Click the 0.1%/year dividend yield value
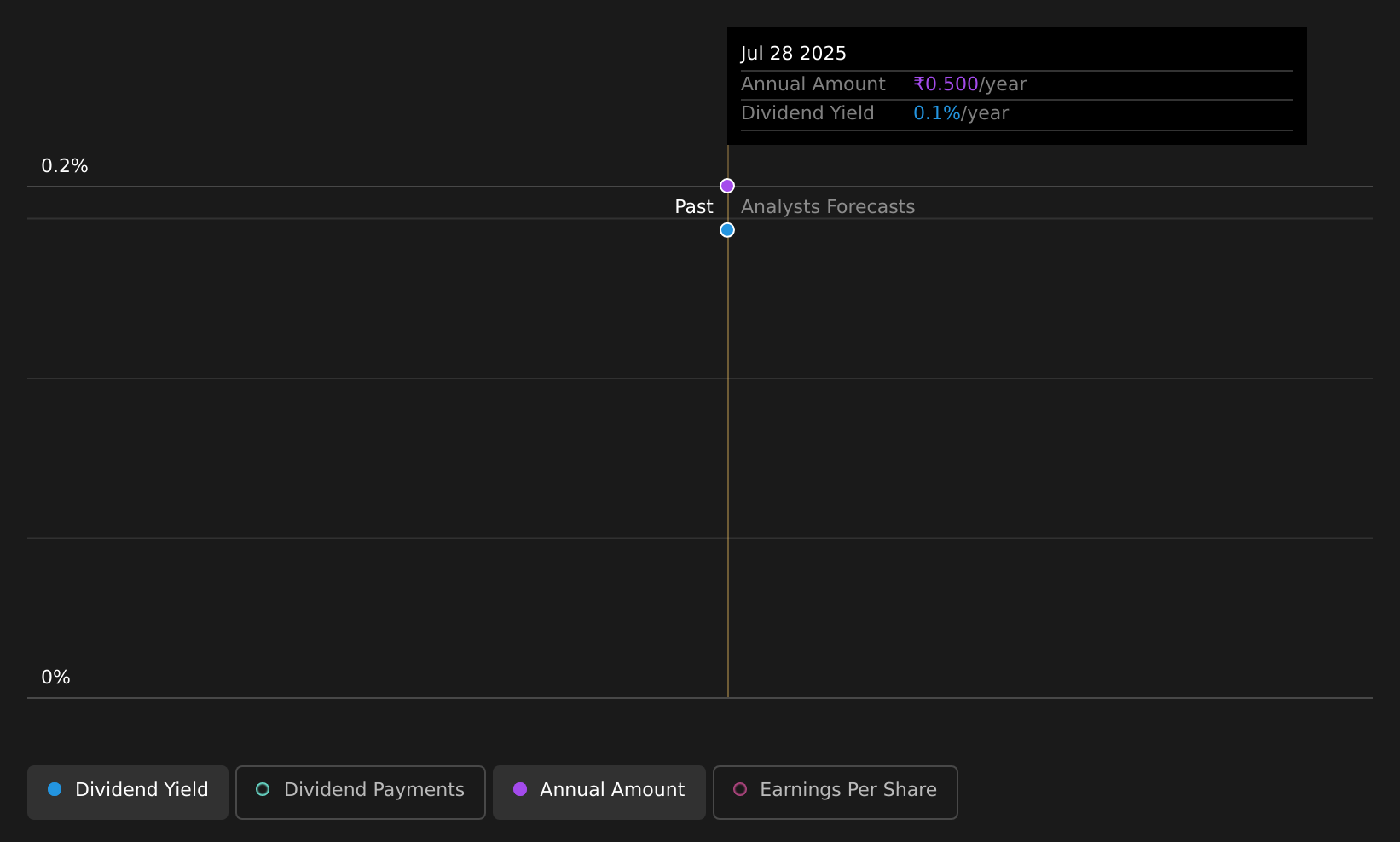1400x842 pixels. 961,113
